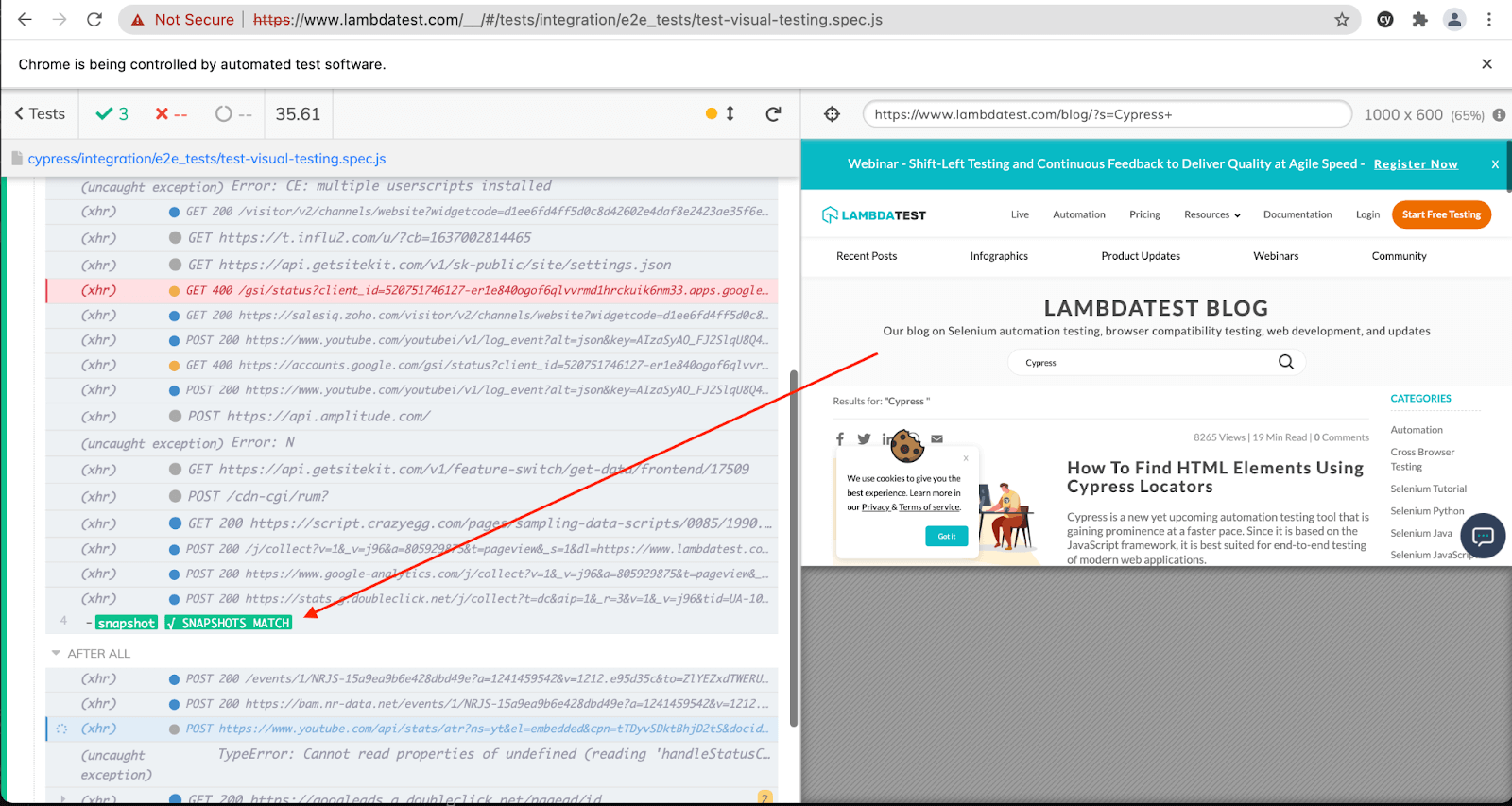
Task: Open Documentation nav item
Action: pos(1297,214)
